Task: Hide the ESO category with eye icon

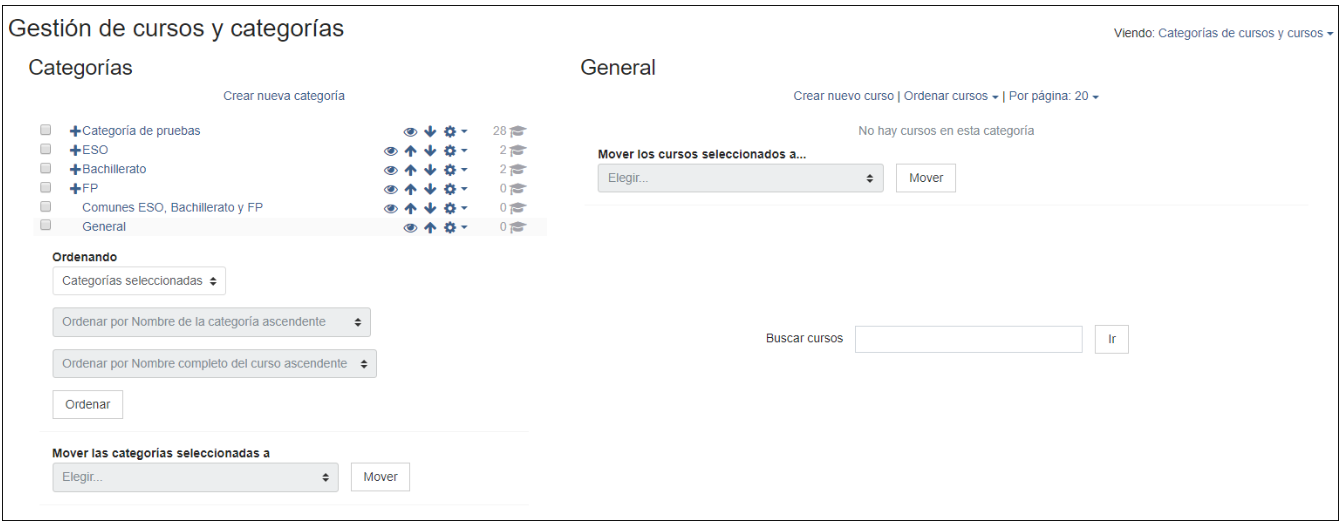Action: [391, 151]
